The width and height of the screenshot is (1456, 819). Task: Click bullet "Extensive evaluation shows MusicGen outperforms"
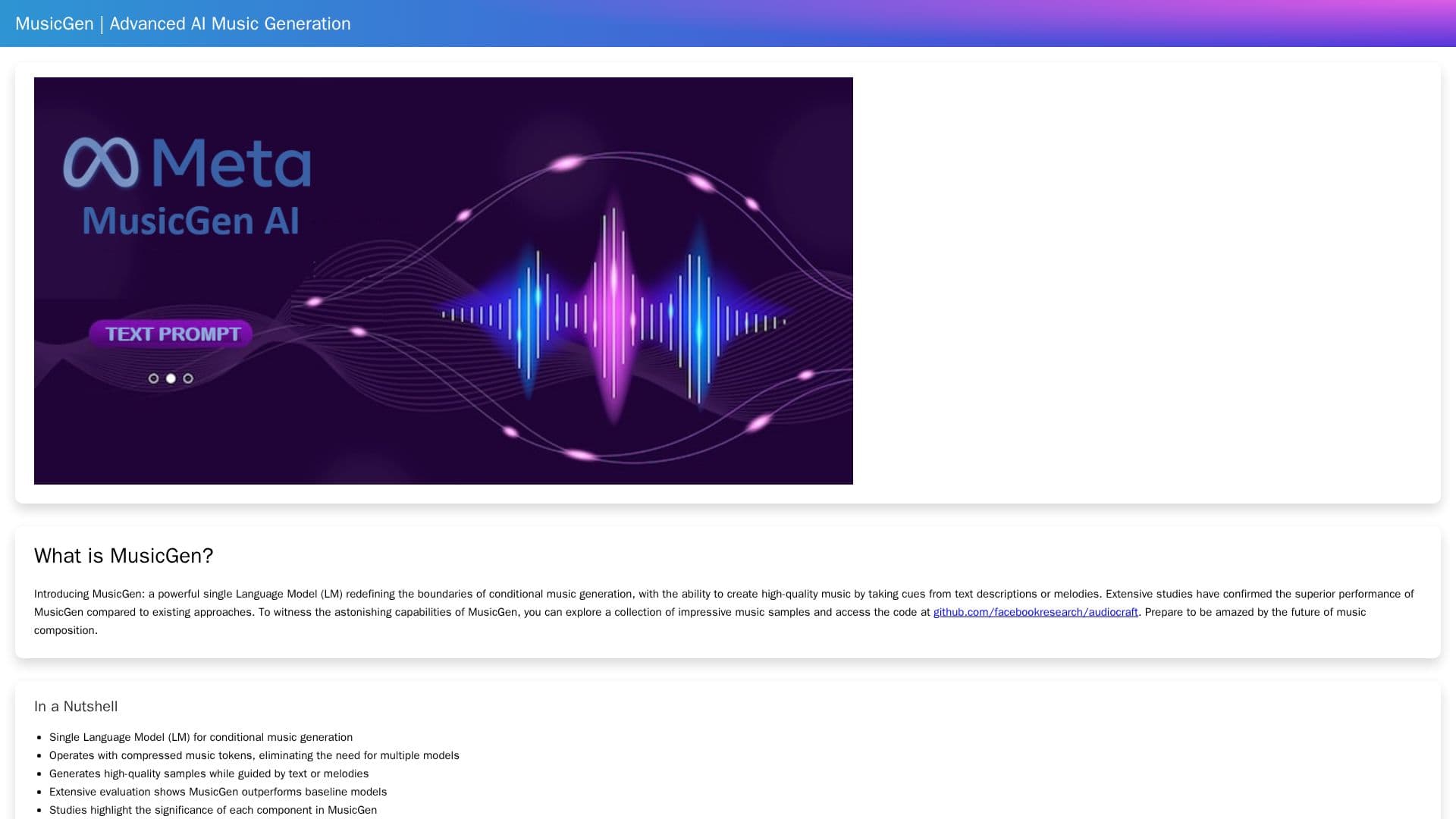point(218,792)
